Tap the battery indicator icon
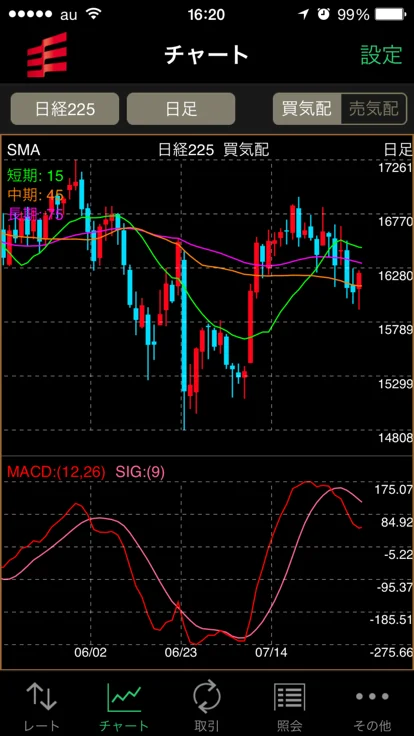 point(391,15)
